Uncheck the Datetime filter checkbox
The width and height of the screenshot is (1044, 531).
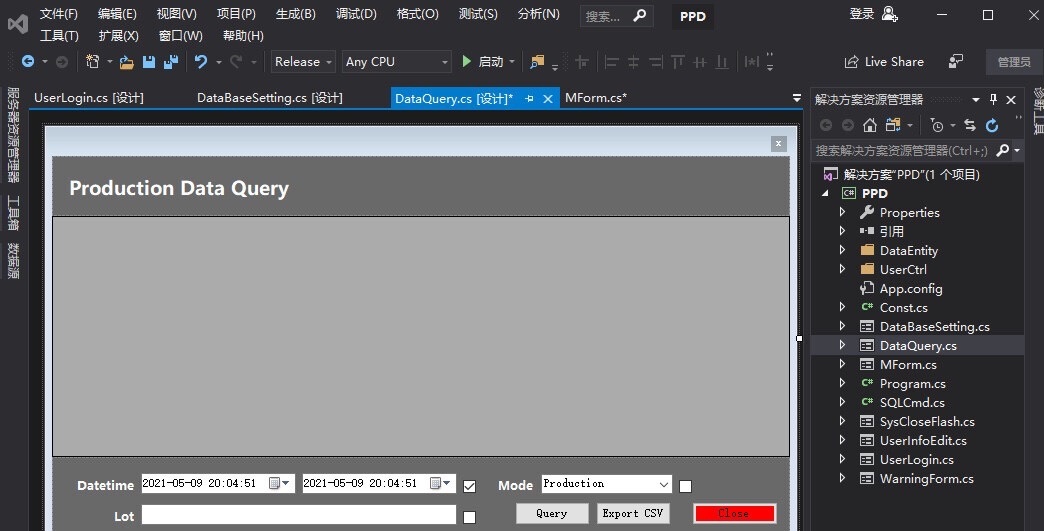click(469, 486)
